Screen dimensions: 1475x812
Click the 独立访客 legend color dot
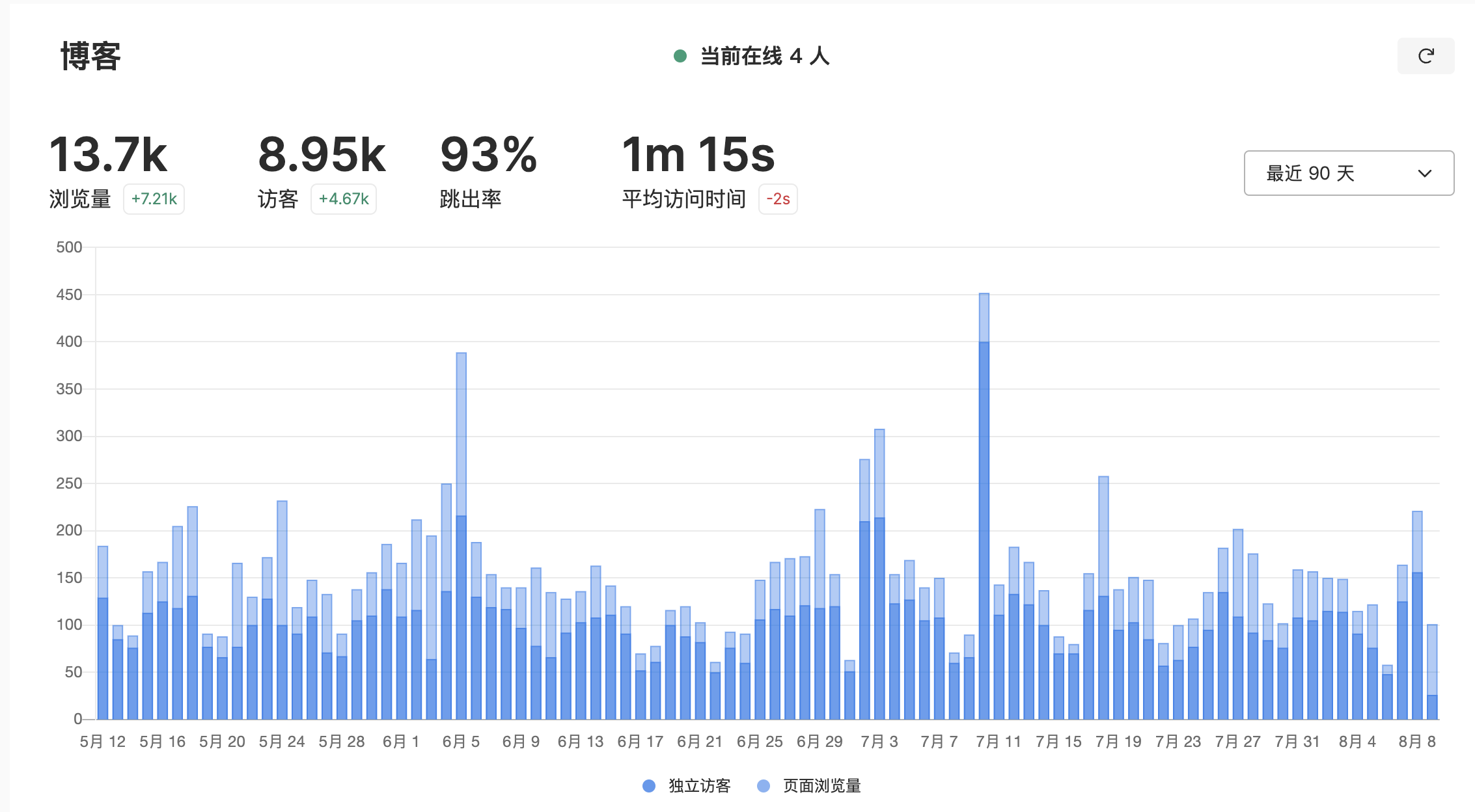[x=648, y=786]
